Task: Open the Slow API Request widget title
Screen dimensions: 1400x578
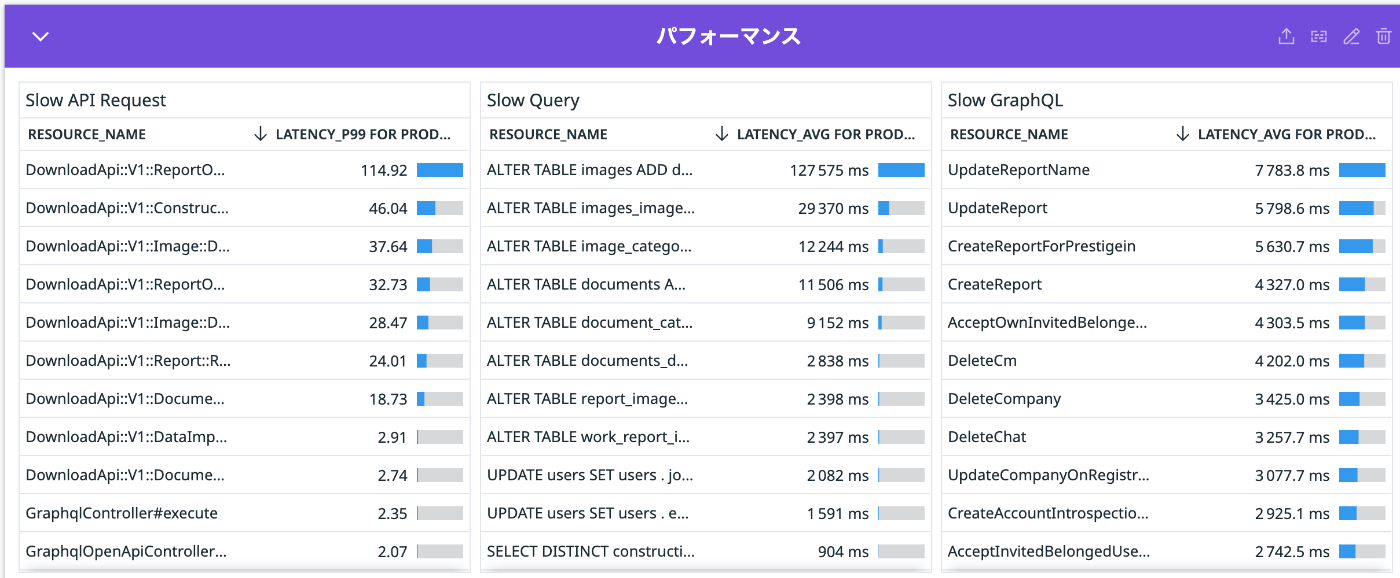Action: [96, 100]
